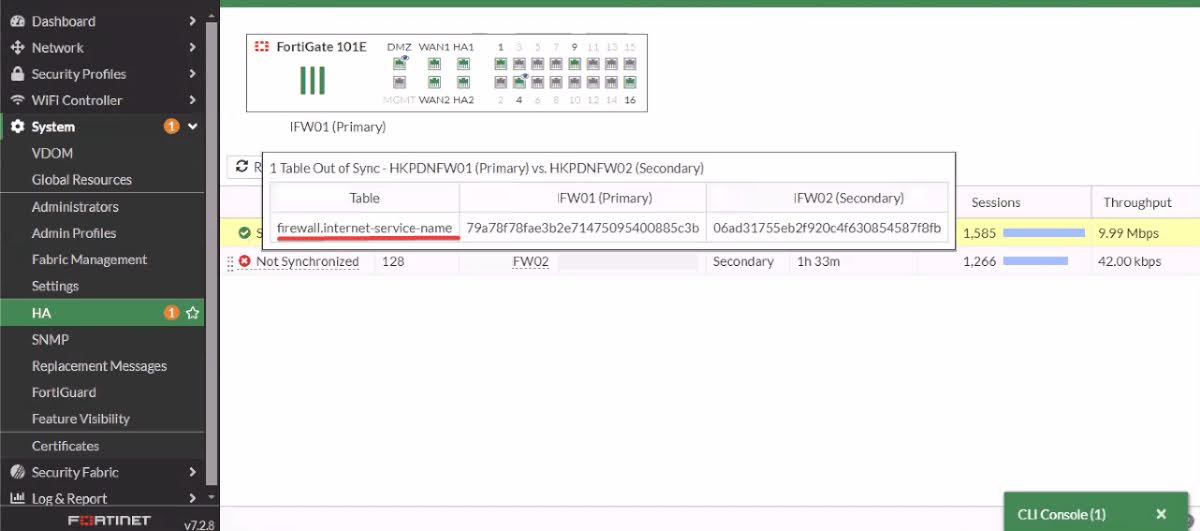Image resolution: width=1200 pixels, height=531 pixels.
Task: Click the MGMT port on the faceplate
Action: pos(400,82)
